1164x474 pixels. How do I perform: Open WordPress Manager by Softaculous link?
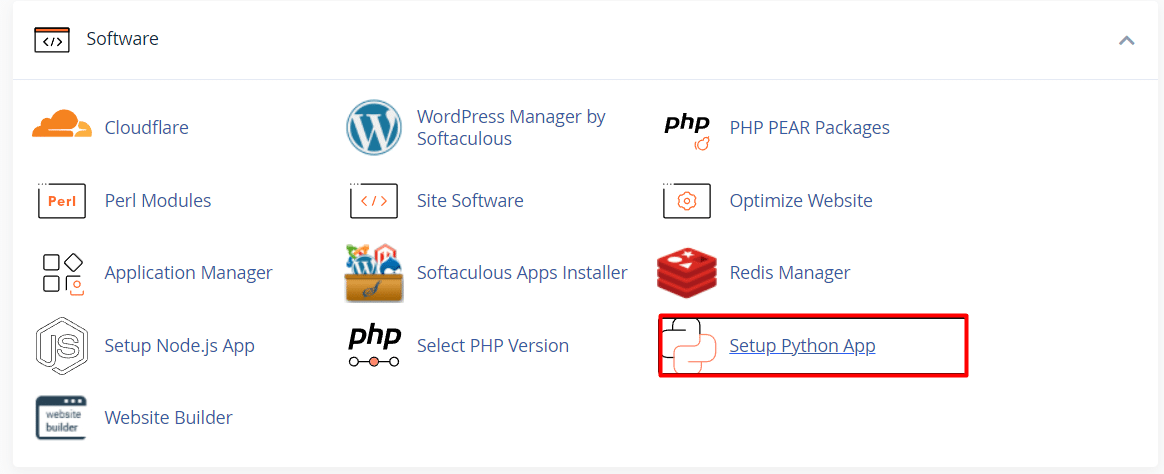[x=511, y=128]
